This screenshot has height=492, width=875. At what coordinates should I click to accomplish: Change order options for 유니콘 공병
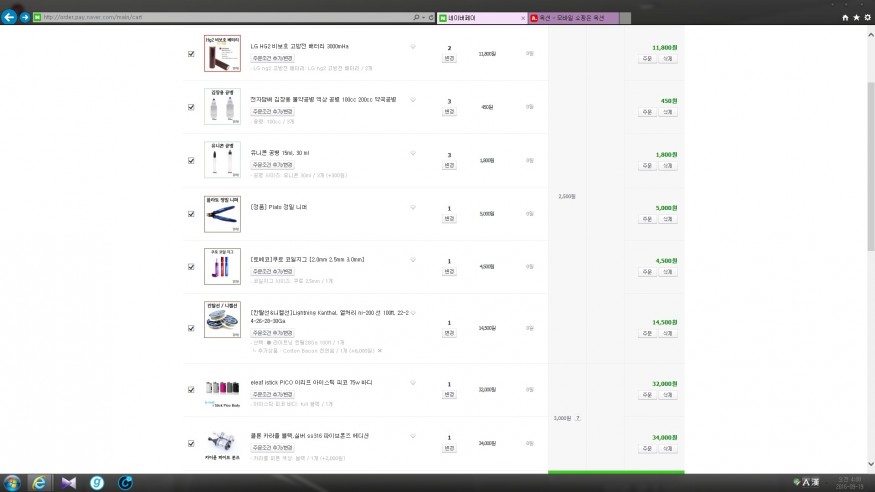tap(272, 165)
